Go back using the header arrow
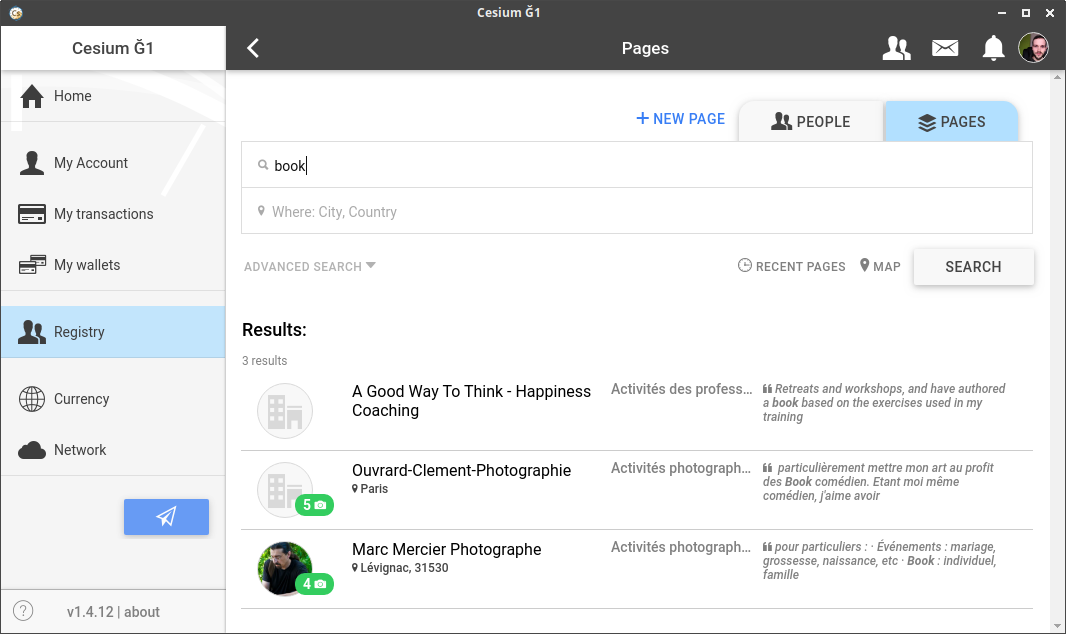This screenshot has height=634, width=1066. click(253, 48)
